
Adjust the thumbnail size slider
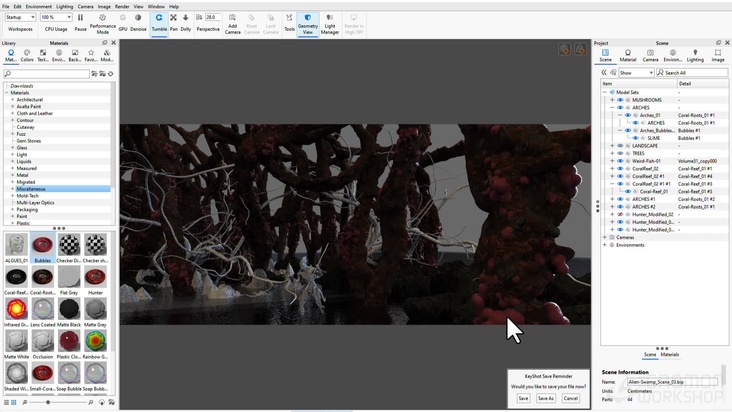click(48, 402)
